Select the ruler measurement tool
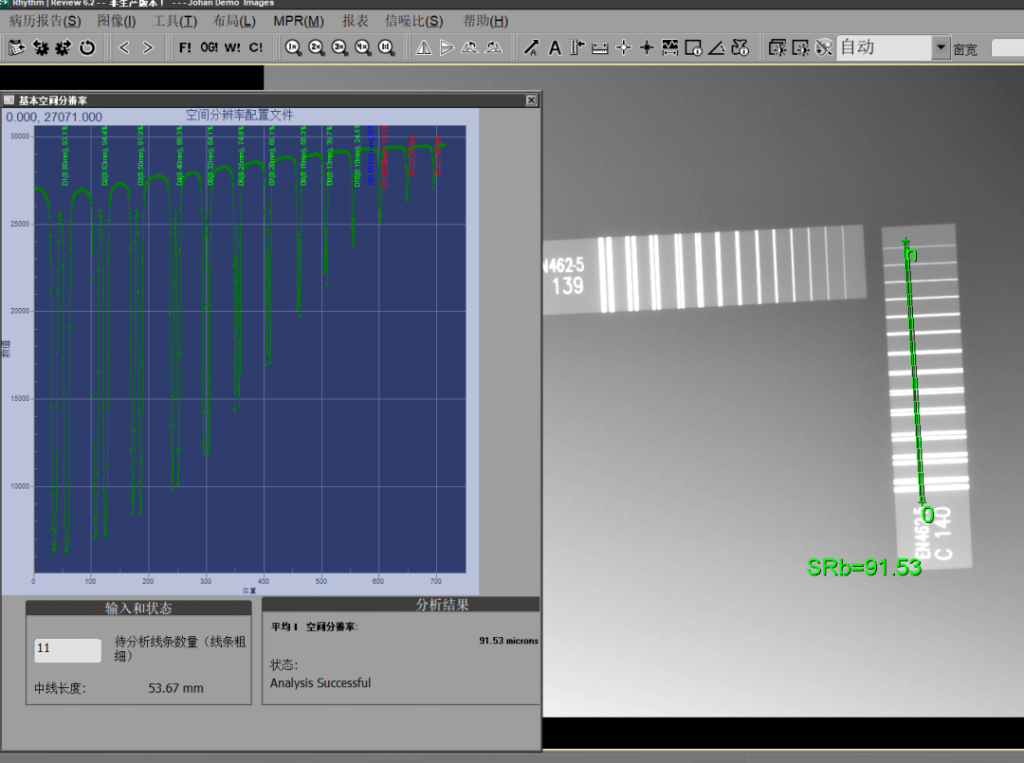The height and width of the screenshot is (763, 1024). (x=600, y=47)
